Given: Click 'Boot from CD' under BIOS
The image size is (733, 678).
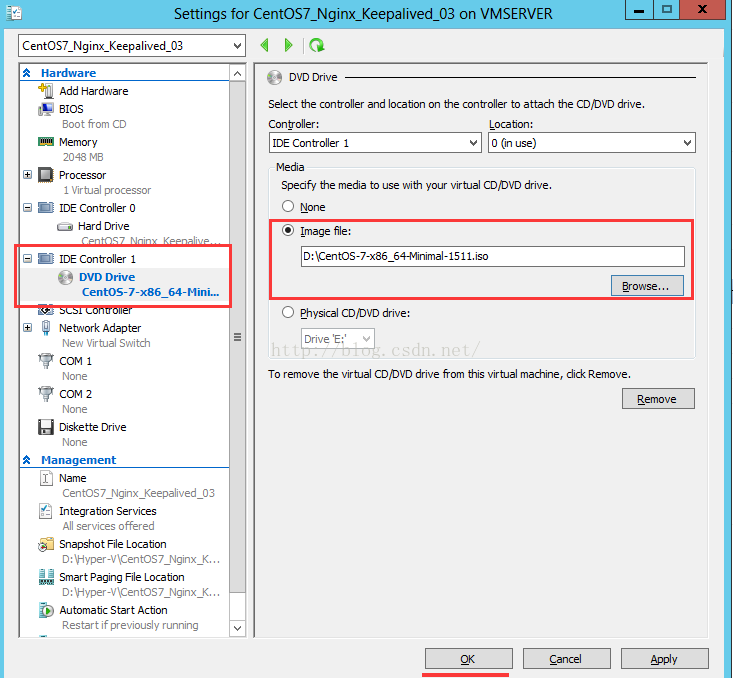Looking at the screenshot, I should 94,124.
